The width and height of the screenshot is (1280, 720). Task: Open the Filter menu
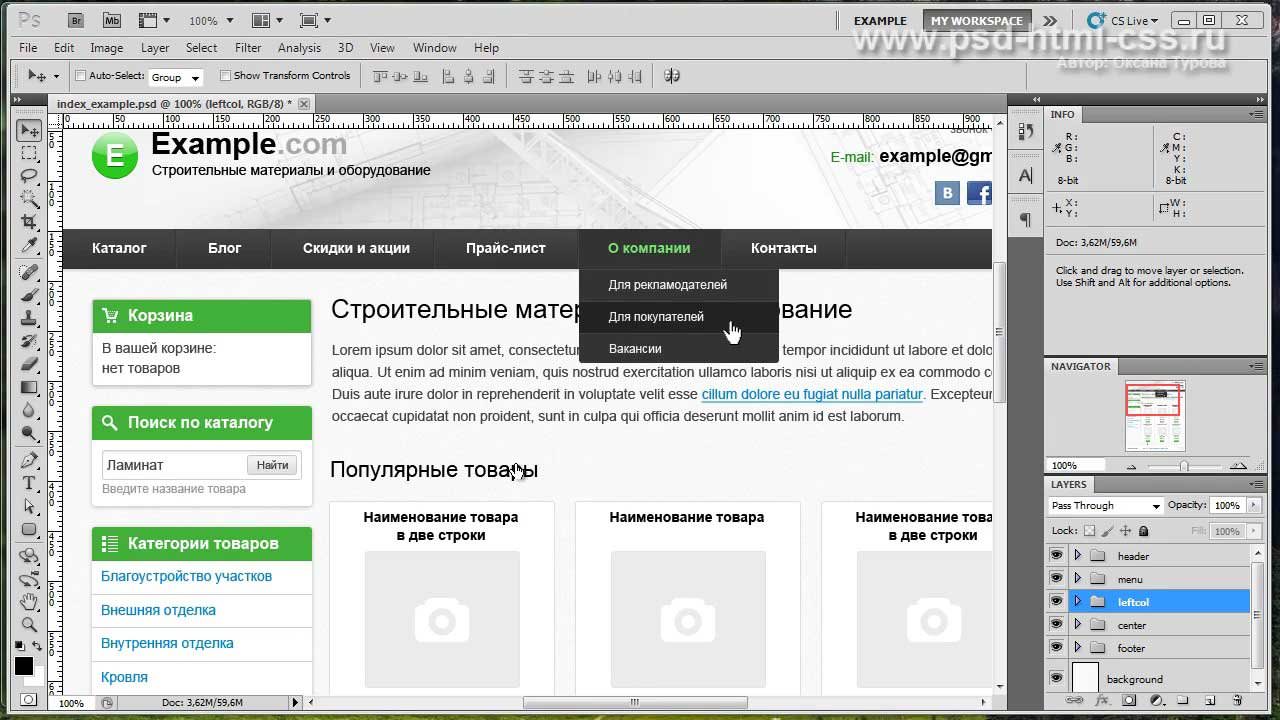click(x=248, y=47)
